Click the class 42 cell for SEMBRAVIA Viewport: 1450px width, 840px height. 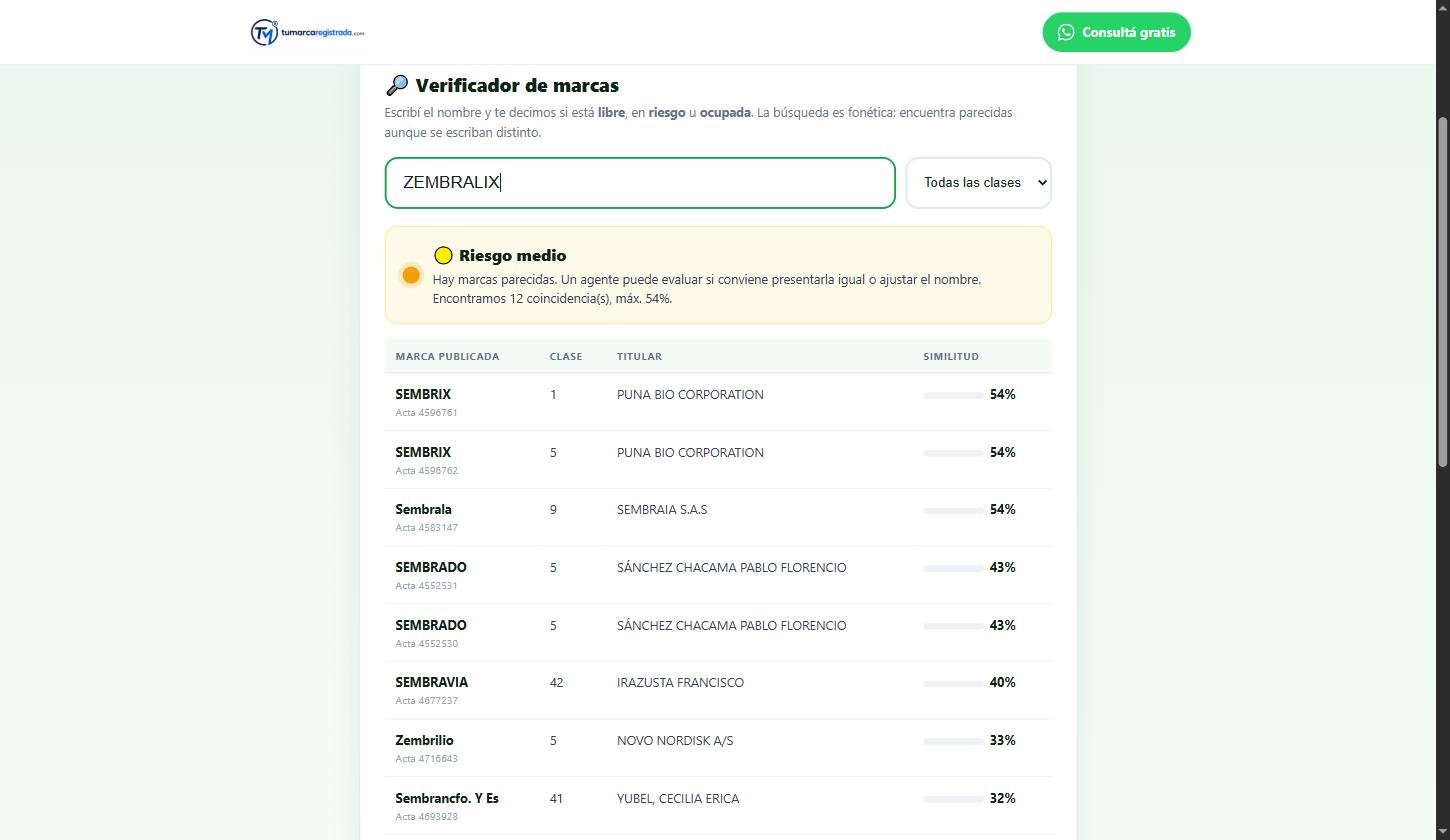coord(556,683)
